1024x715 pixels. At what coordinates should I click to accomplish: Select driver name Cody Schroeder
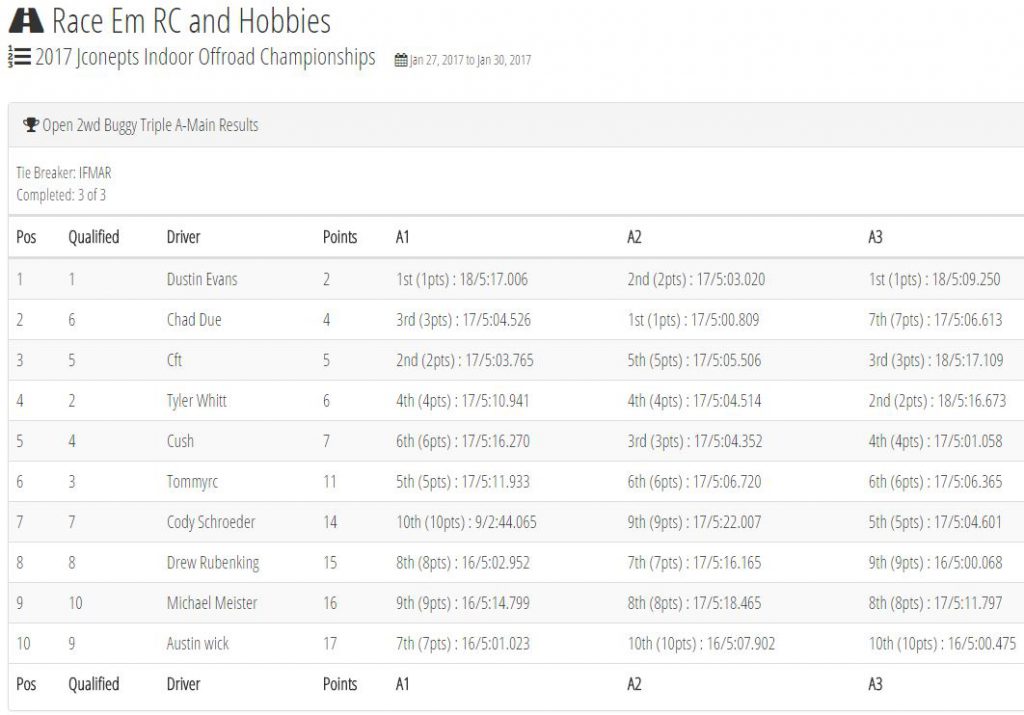(211, 522)
